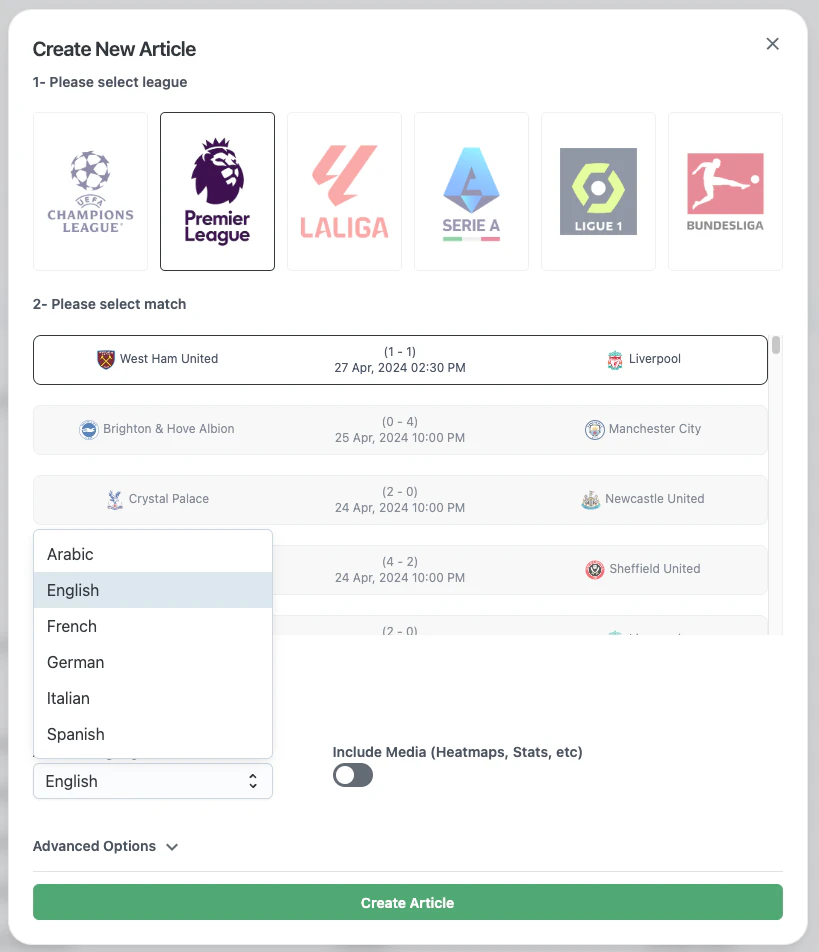This screenshot has width=819, height=952.
Task: Enable Include Media for heatmaps and stats
Action: [352, 775]
